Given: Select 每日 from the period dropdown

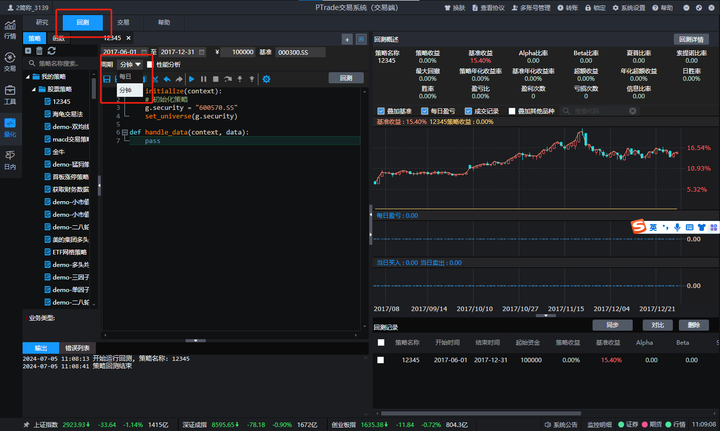Looking at the screenshot, I should (125, 77).
